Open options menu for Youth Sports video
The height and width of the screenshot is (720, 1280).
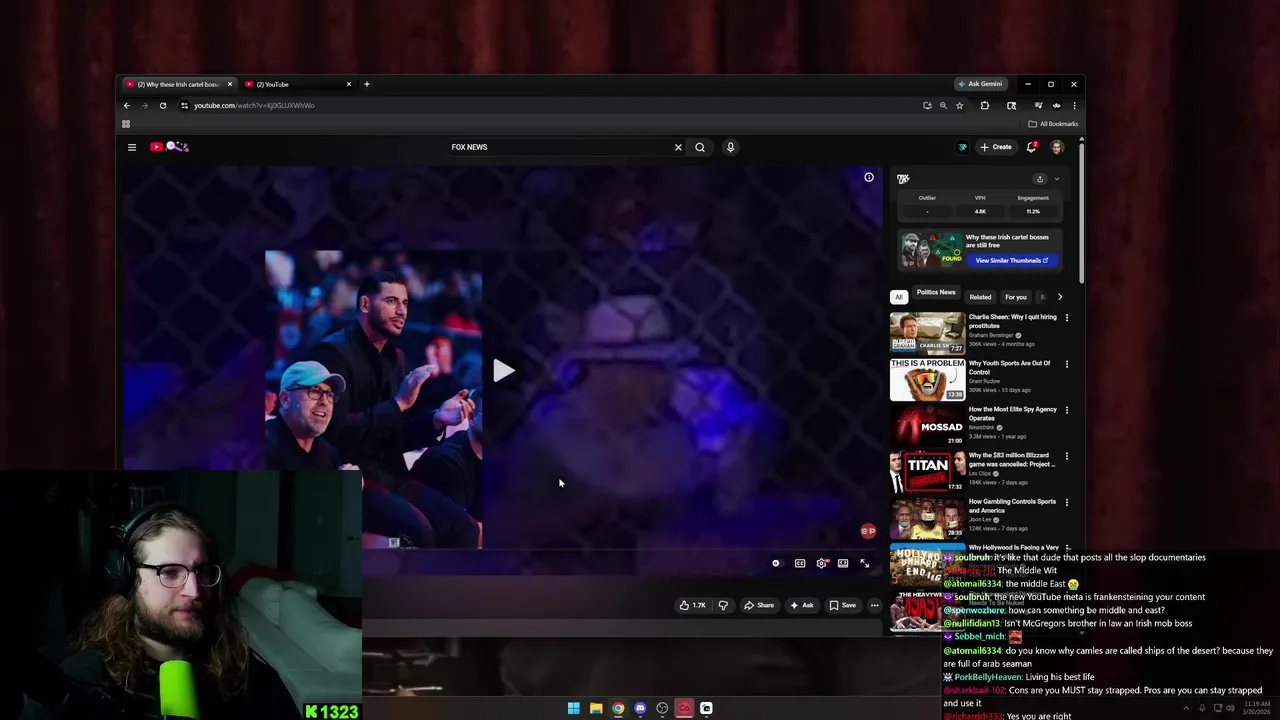[1067, 364]
